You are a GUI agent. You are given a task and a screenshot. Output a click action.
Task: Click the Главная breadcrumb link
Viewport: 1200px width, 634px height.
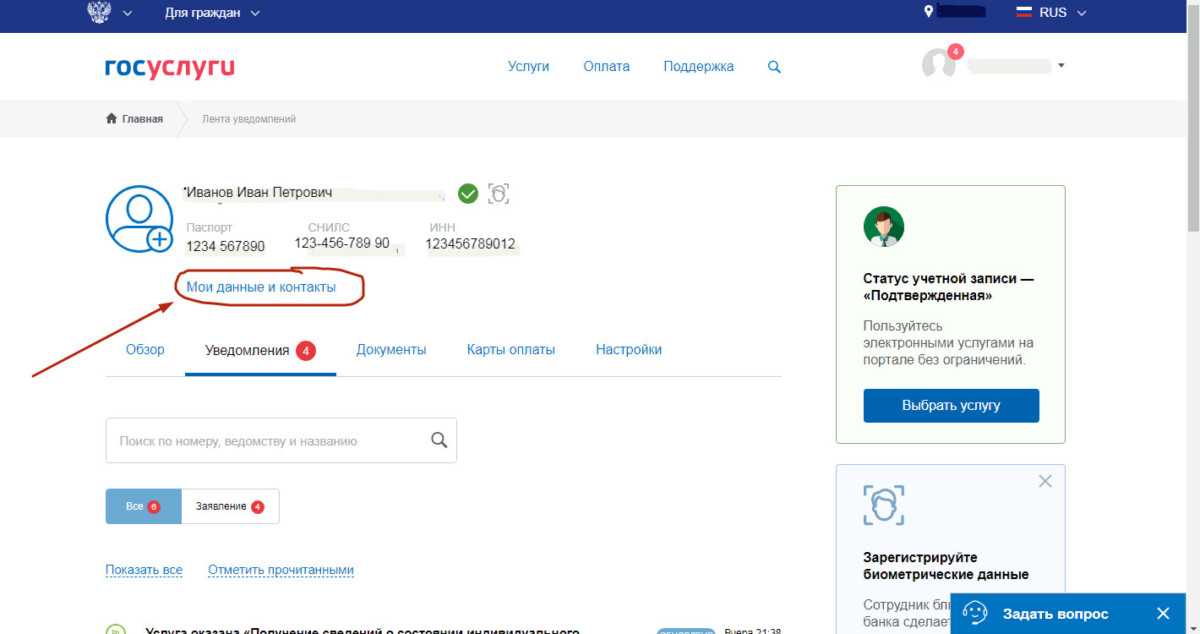click(x=134, y=119)
